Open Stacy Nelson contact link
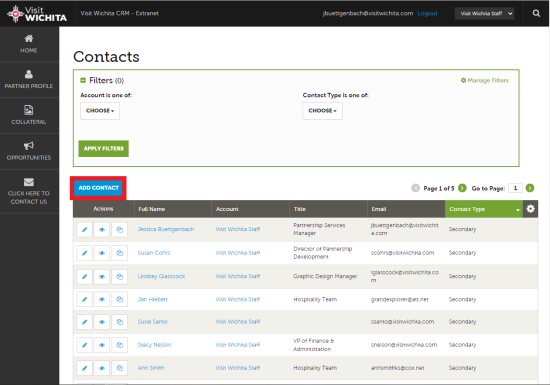This screenshot has height=385, width=550. pos(154,345)
